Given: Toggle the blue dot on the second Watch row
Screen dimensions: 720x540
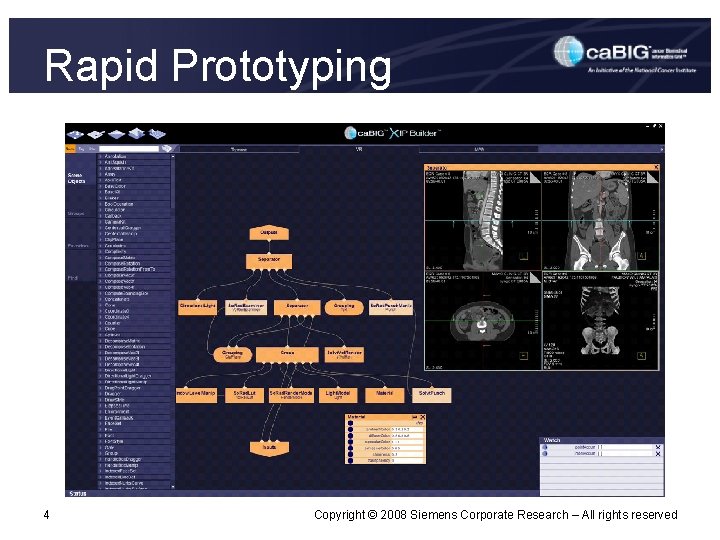Looking at the screenshot, I should [x=545, y=453].
